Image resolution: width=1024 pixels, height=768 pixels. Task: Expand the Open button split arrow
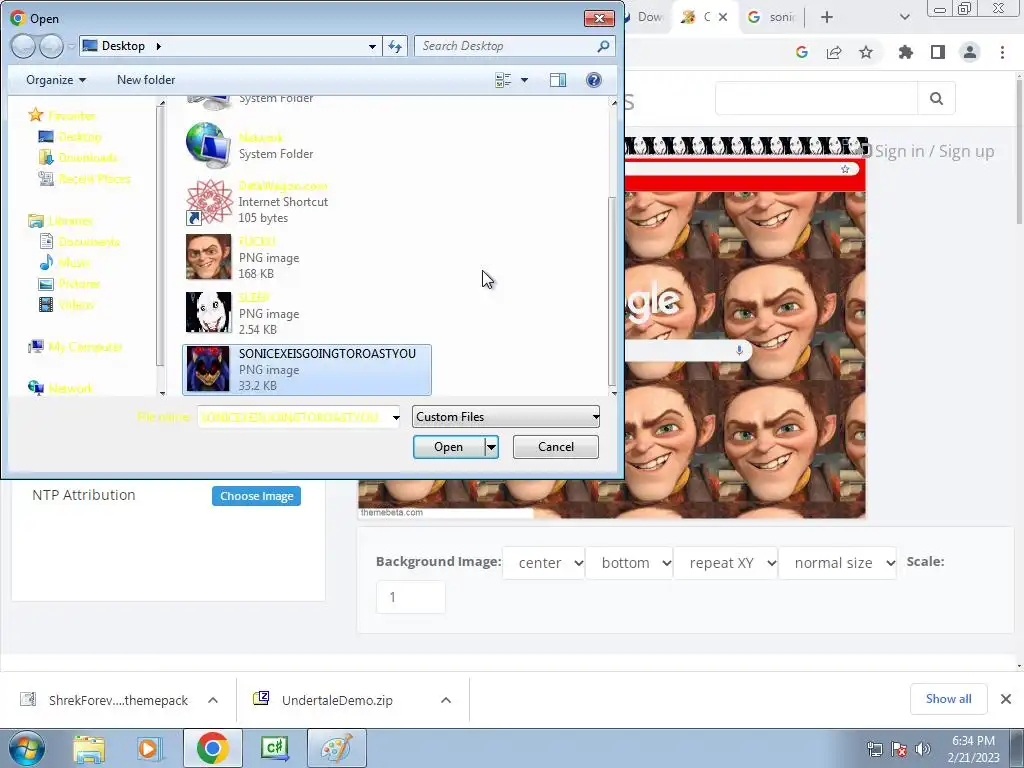491,447
